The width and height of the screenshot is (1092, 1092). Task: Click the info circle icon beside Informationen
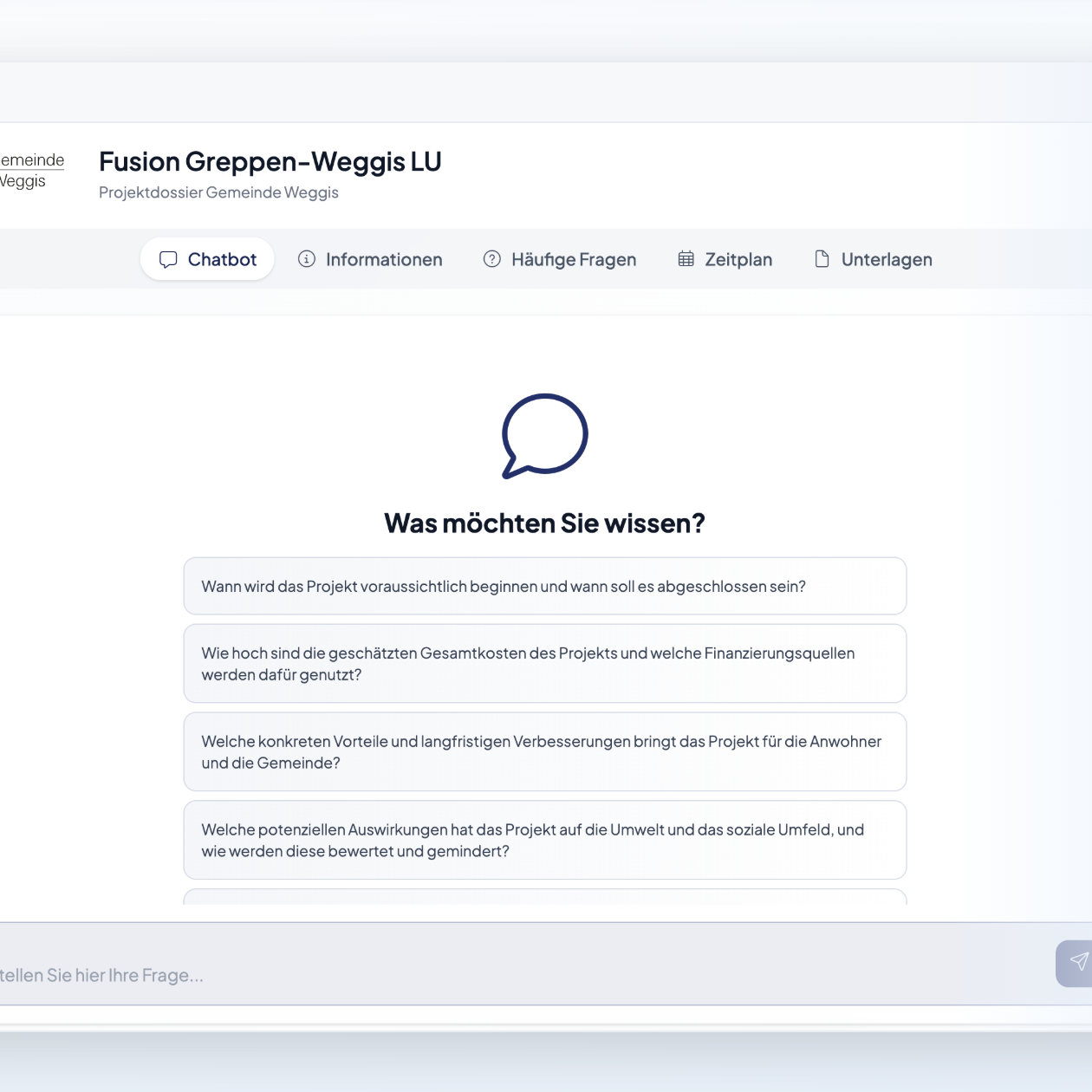click(x=306, y=259)
